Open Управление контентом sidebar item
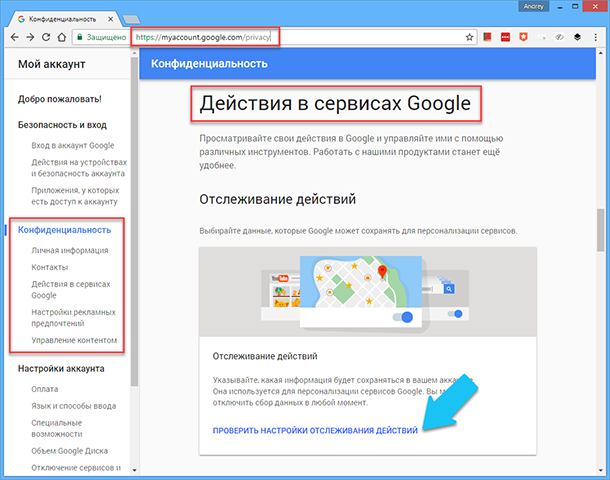 [x=74, y=340]
